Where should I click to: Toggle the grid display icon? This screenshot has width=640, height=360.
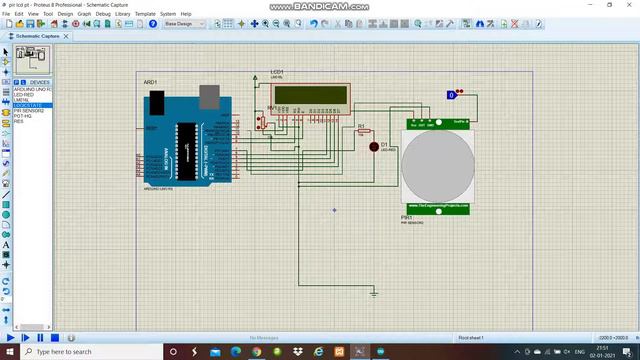228,24
